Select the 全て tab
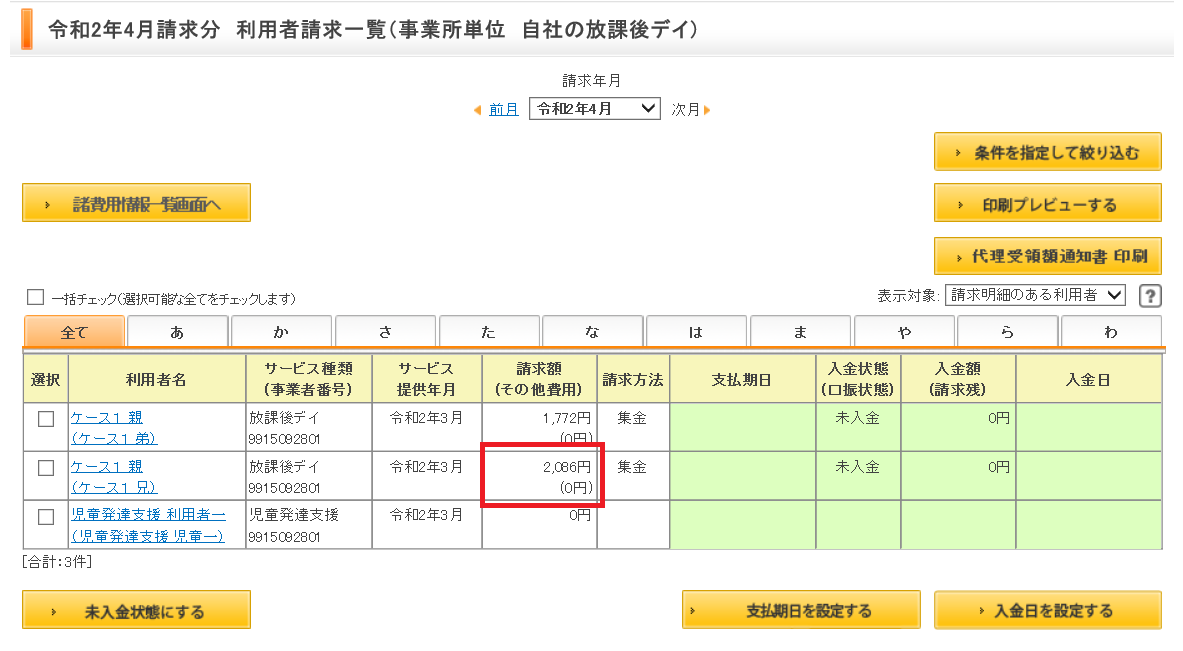The height and width of the screenshot is (651, 1183). (x=74, y=332)
